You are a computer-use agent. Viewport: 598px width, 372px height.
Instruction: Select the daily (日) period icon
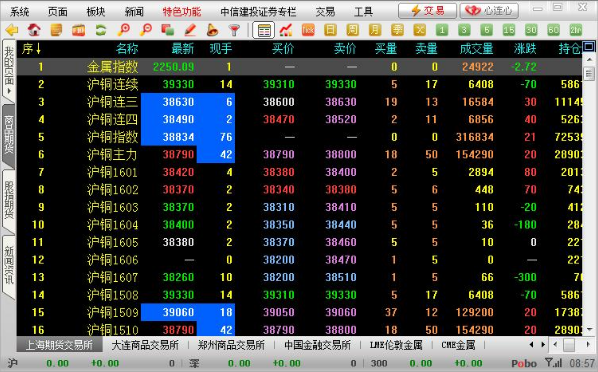(330, 30)
